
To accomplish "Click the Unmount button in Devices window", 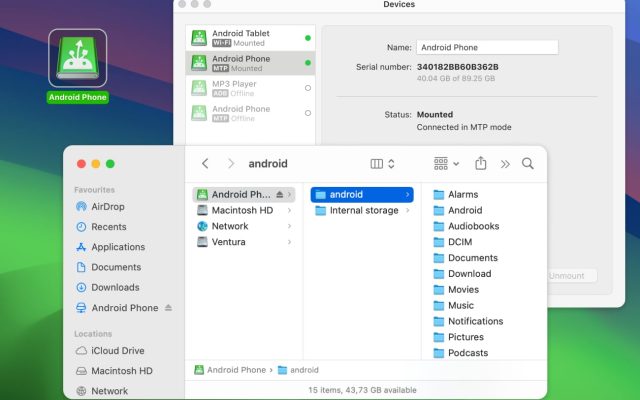I will pos(567,276).
